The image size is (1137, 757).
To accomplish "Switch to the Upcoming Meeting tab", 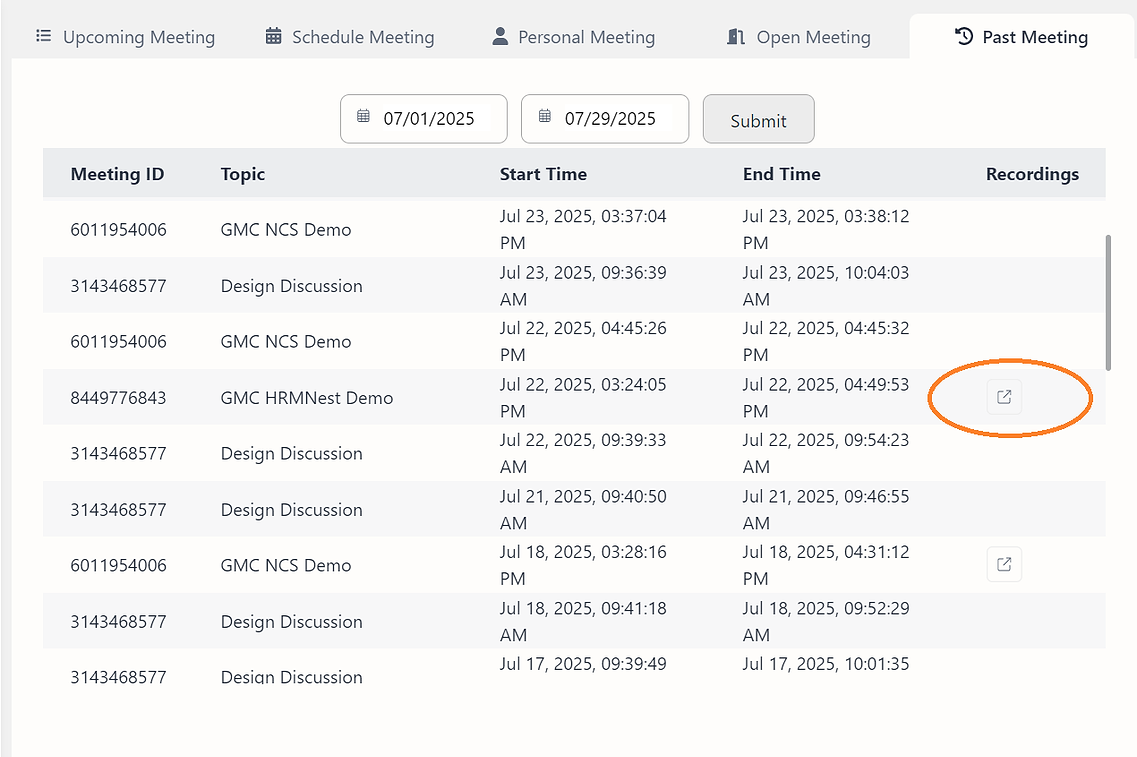I will click(125, 36).
